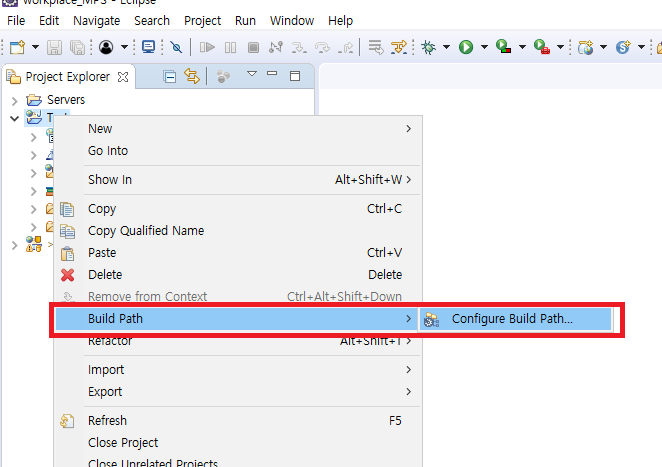Click the Drop to Frame icon

coord(376,47)
